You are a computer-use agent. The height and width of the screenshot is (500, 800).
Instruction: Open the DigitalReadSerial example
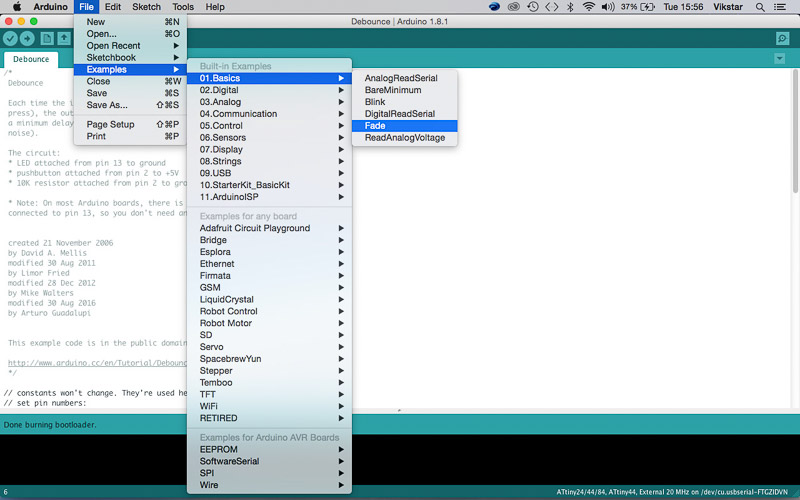click(x=405, y=114)
